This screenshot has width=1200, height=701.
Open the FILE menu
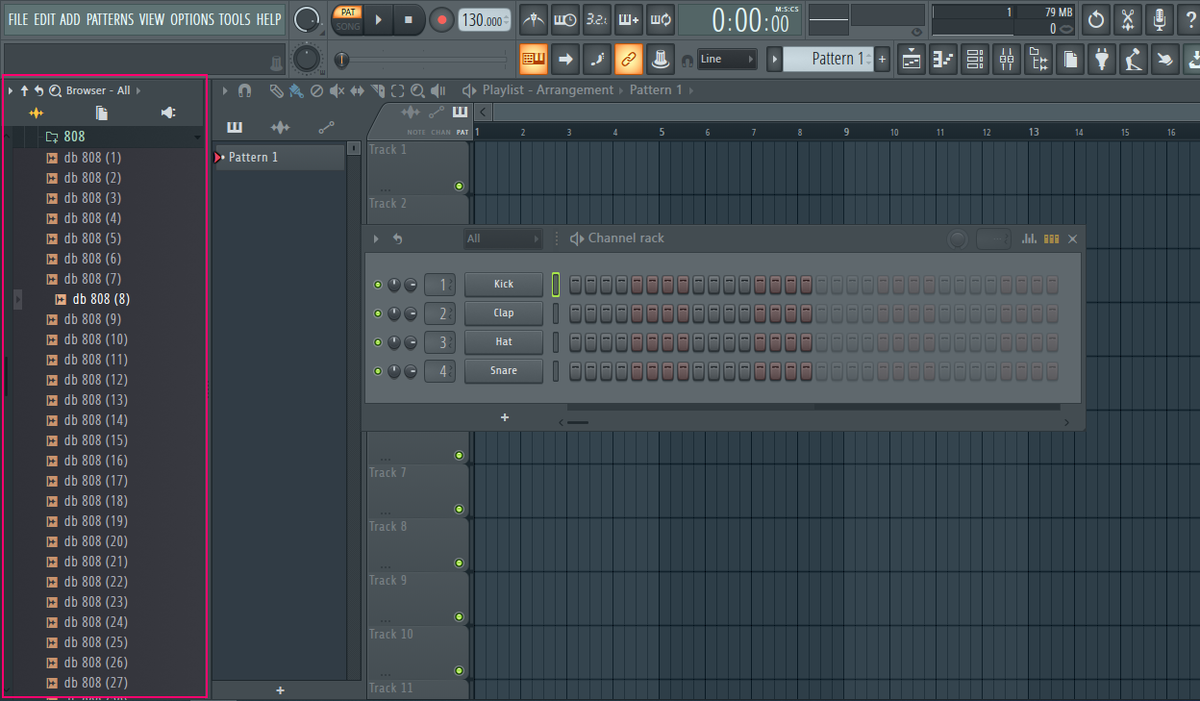coord(18,20)
